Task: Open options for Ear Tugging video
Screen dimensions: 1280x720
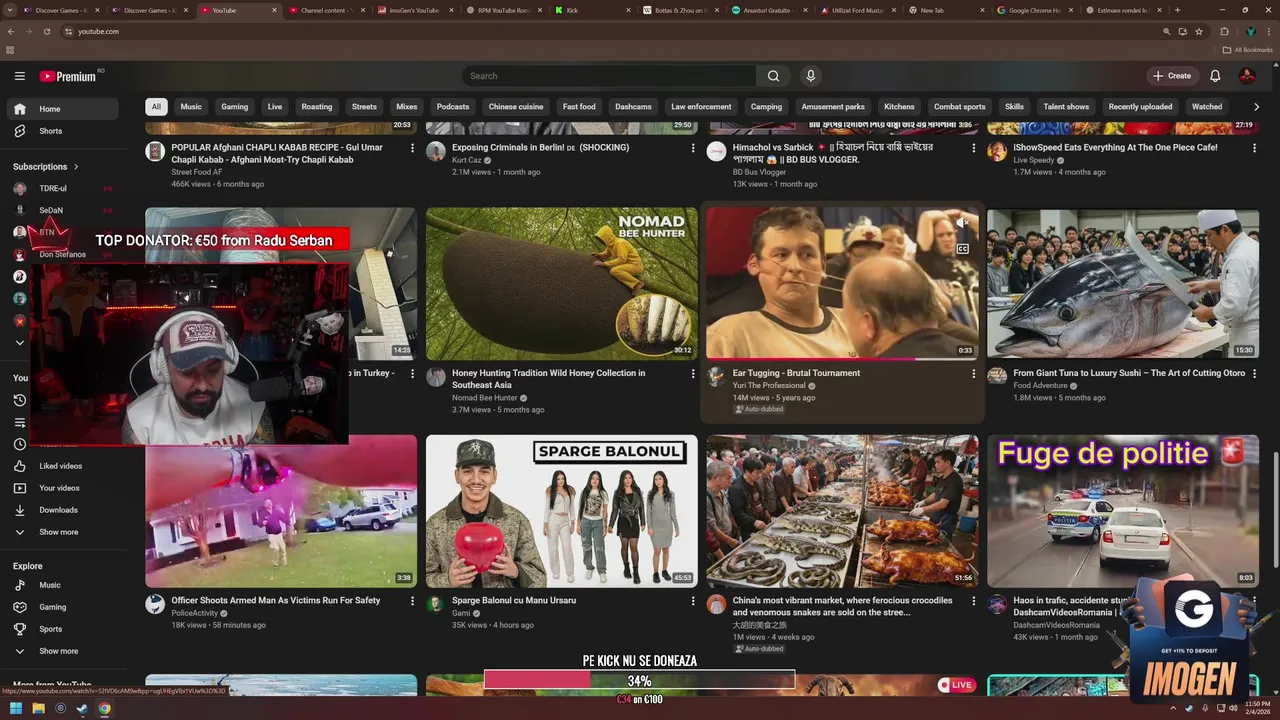Action: pyautogui.click(x=973, y=373)
